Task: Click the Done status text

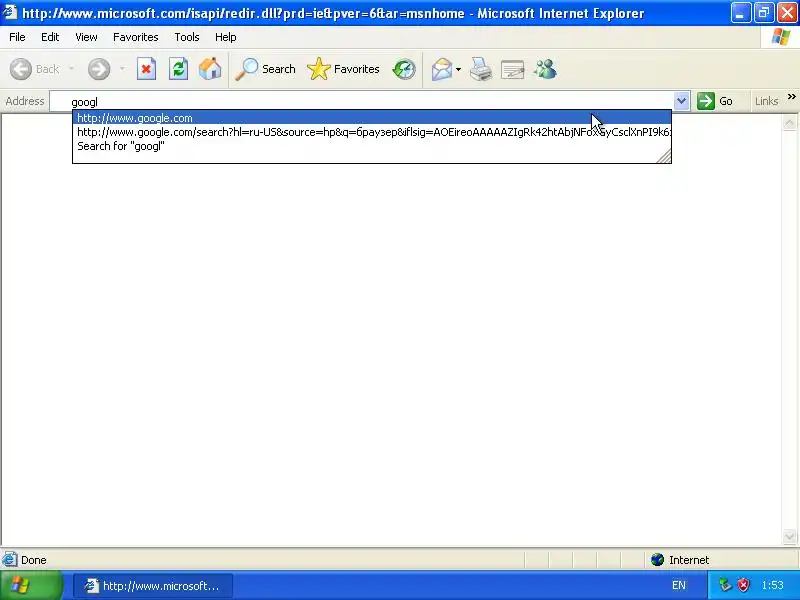Action: tap(34, 560)
